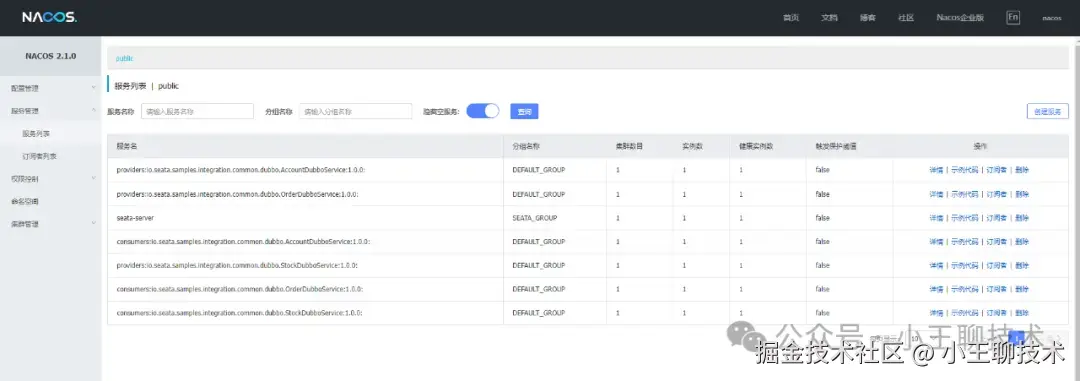Open 订阅者 for providers OrderDubboService row
This screenshot has width=1080, height=381.
(996, 194)
